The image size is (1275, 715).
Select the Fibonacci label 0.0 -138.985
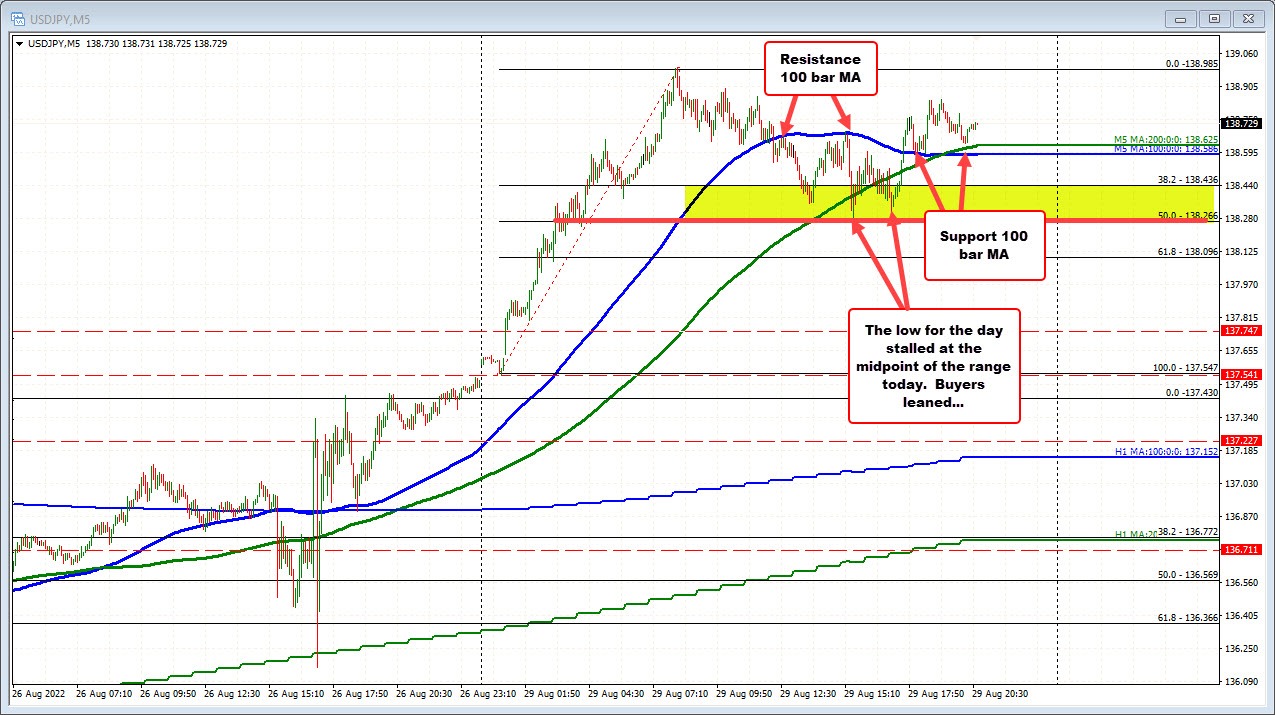click(x=1192, y=63)
